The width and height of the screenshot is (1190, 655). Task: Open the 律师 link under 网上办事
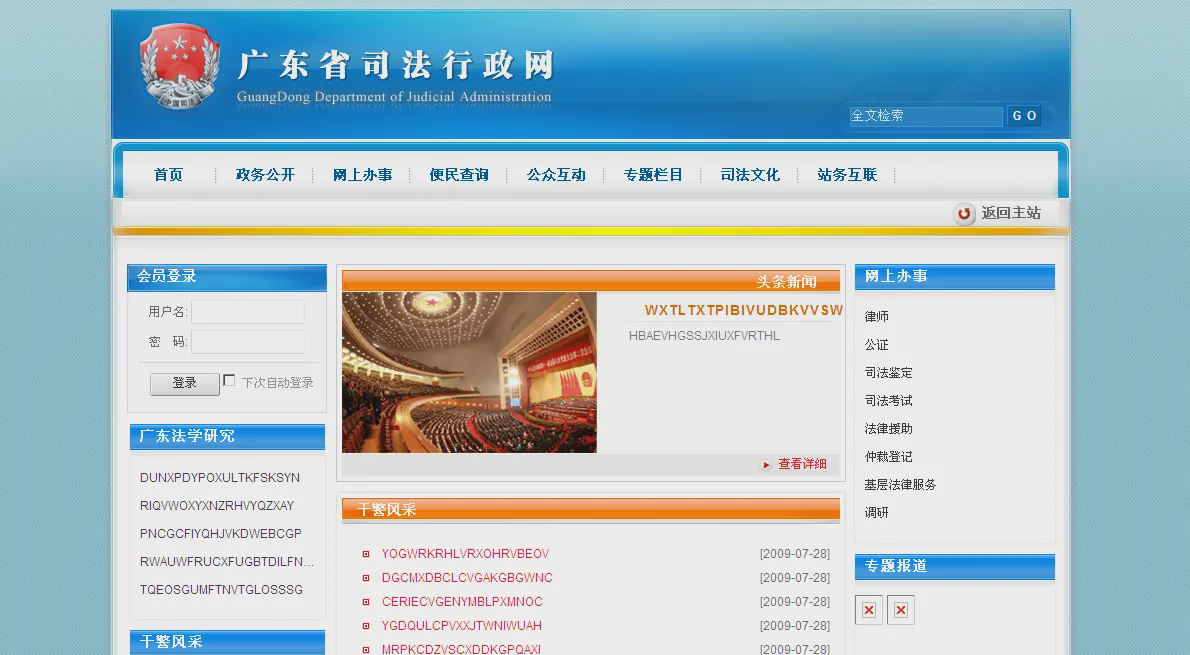877,317
